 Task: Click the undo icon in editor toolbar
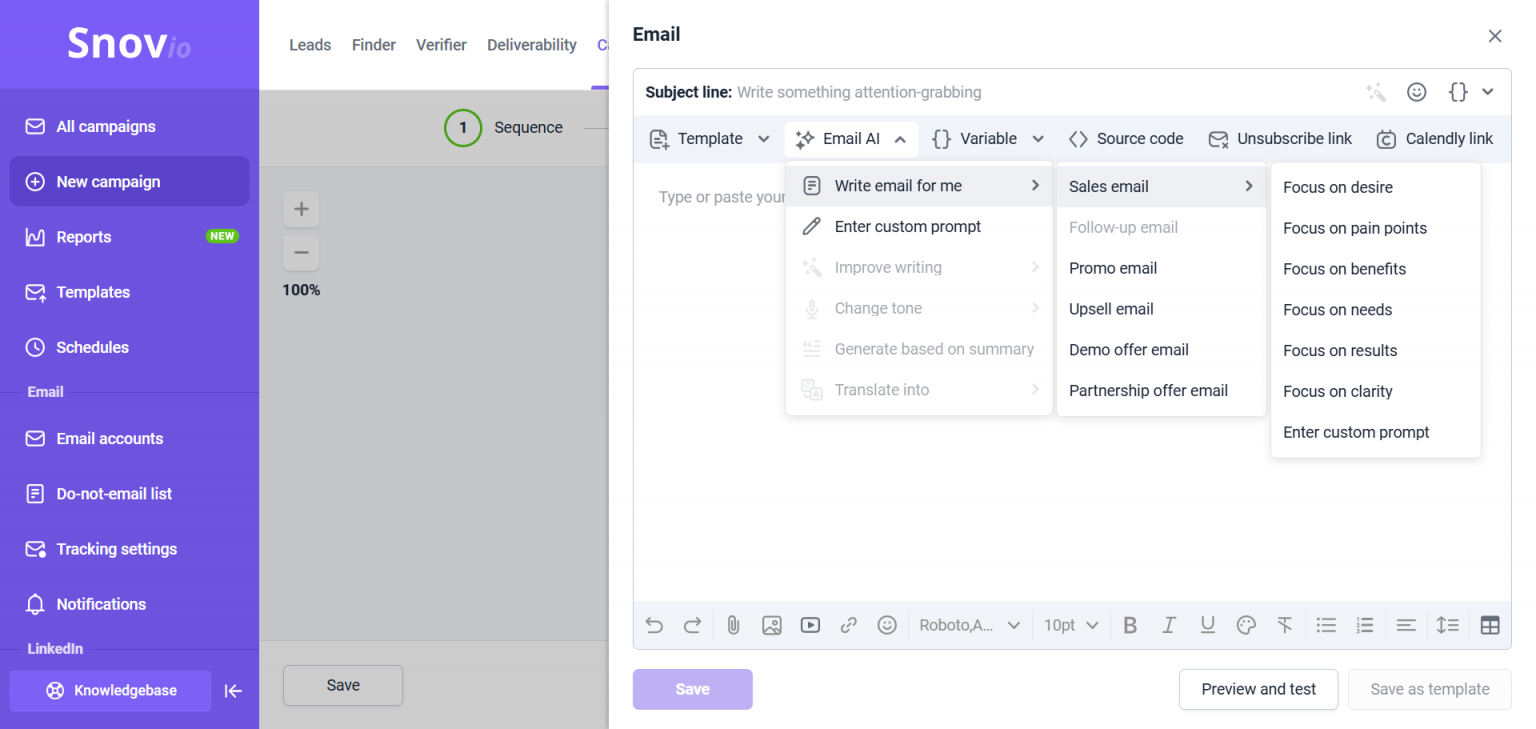654,625
